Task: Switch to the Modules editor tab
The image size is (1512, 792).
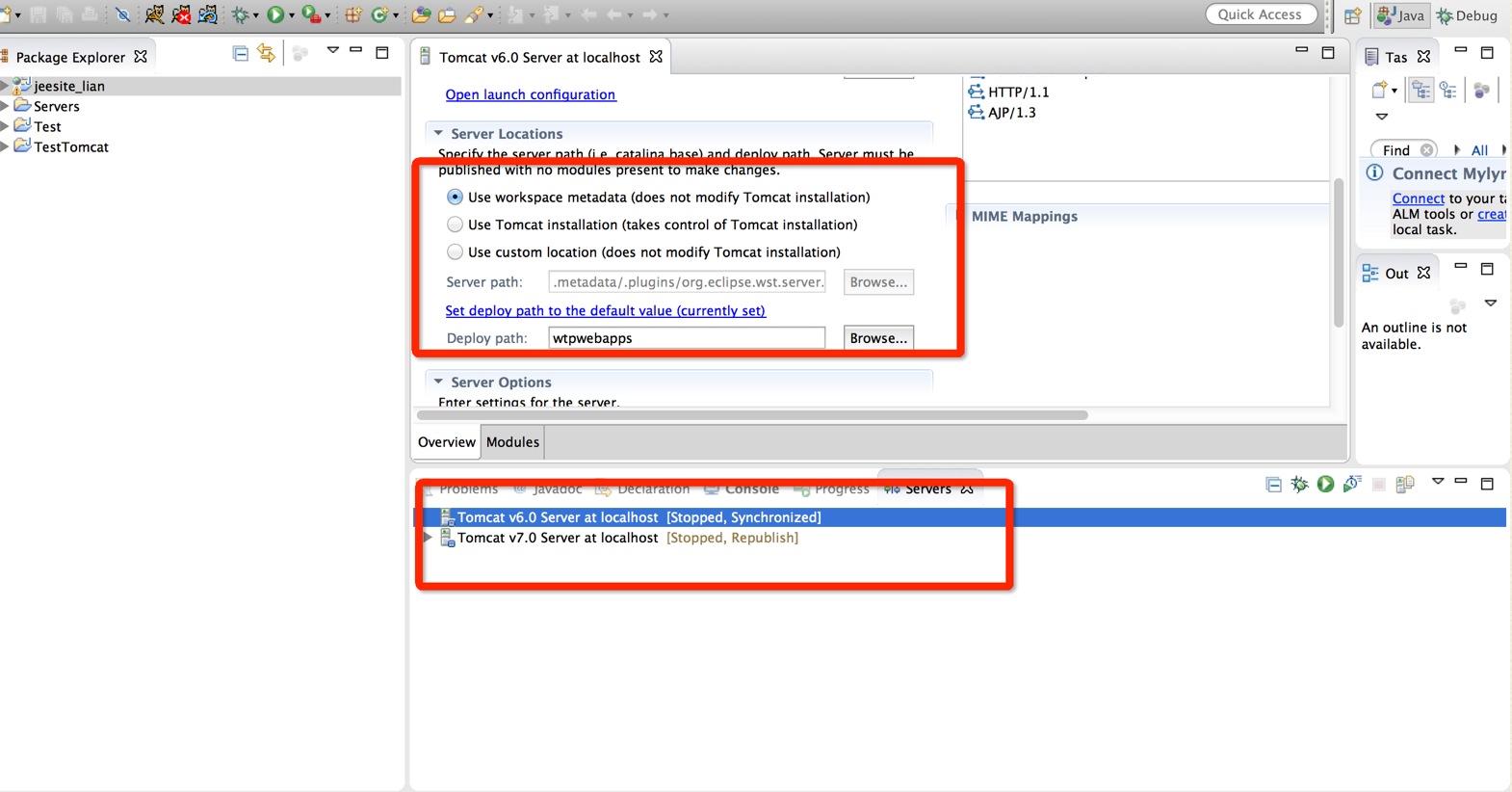Action: tap(512, 442)
